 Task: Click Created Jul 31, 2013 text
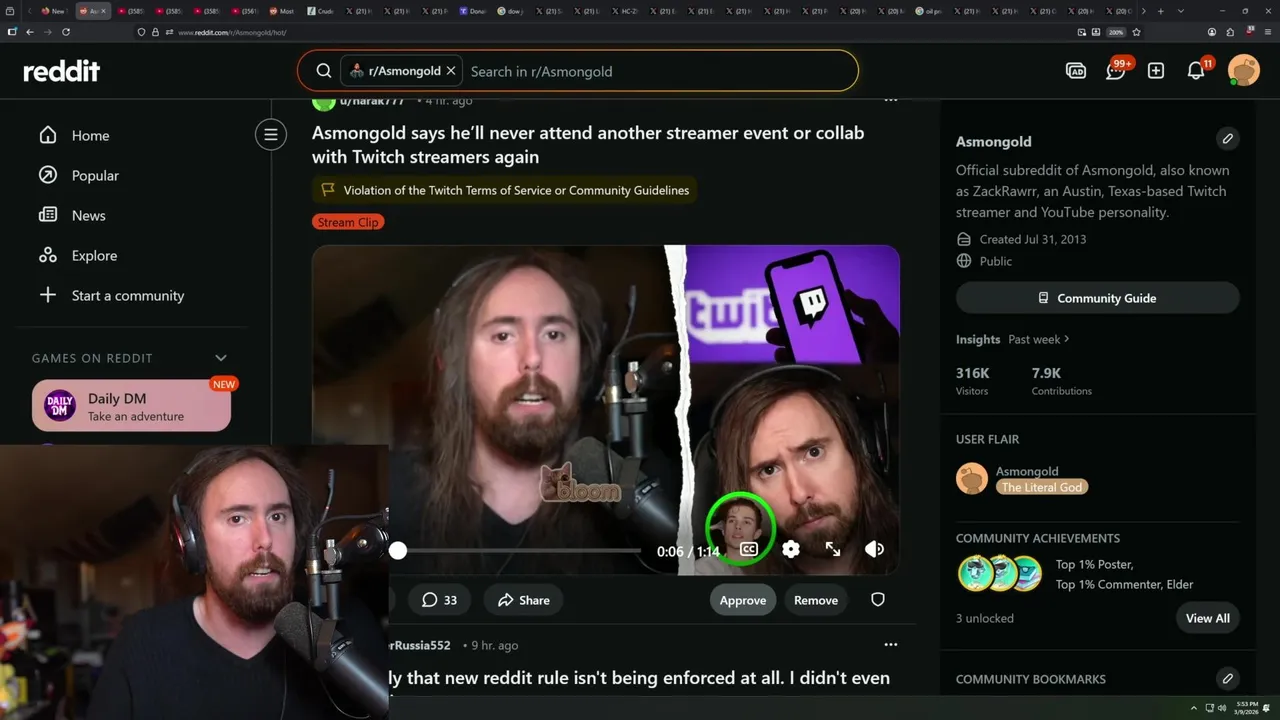coord(1033,239)
